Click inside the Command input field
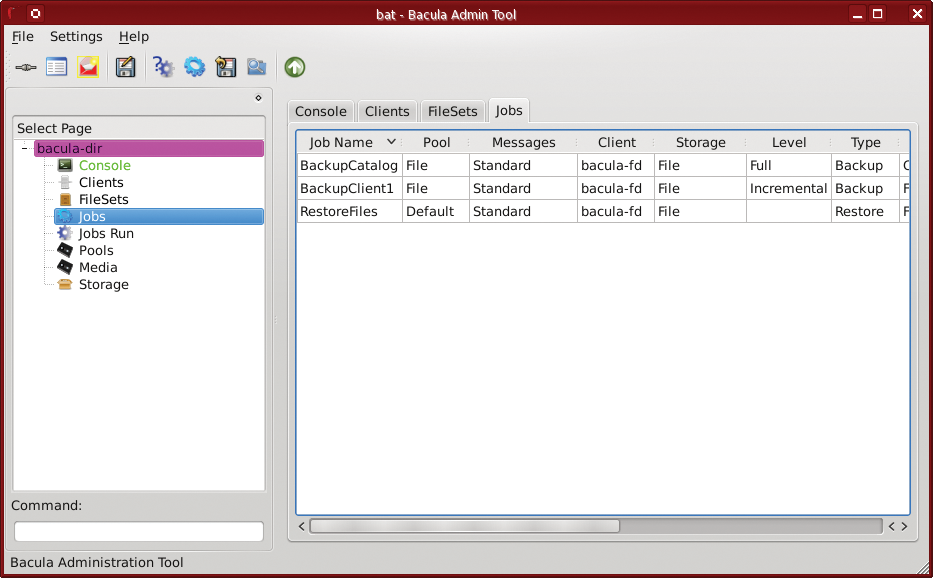Viewport: 933px width, 578px height. click(138, 531)
